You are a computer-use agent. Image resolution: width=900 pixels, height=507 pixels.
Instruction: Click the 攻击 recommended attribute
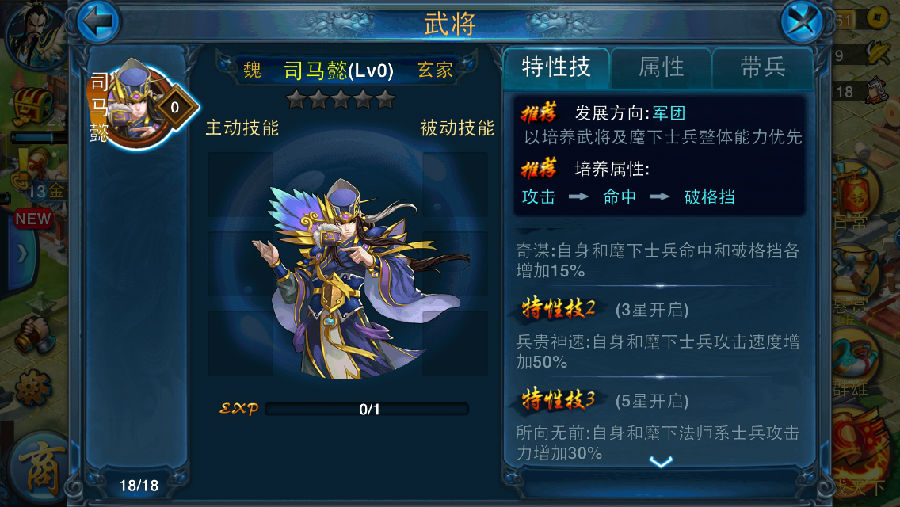pyautogui.click(x=538, y=197)
